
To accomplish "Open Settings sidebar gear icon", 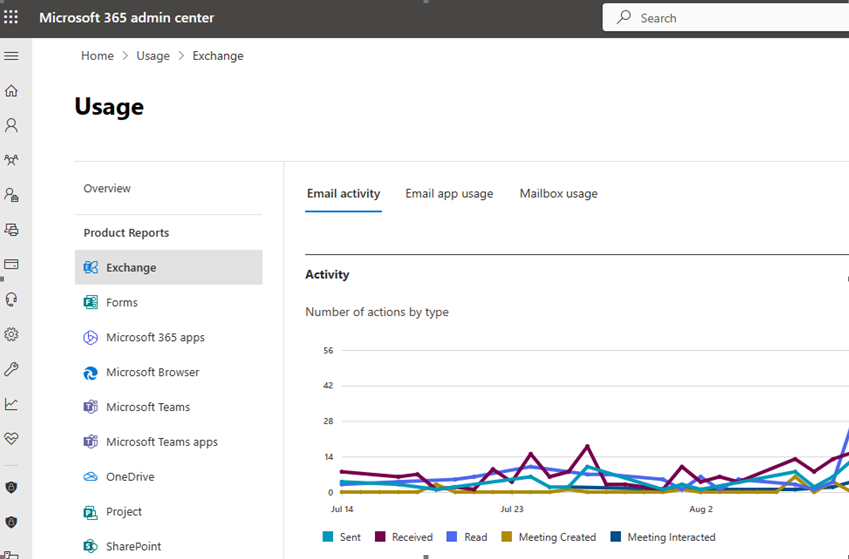I will 11,334.
